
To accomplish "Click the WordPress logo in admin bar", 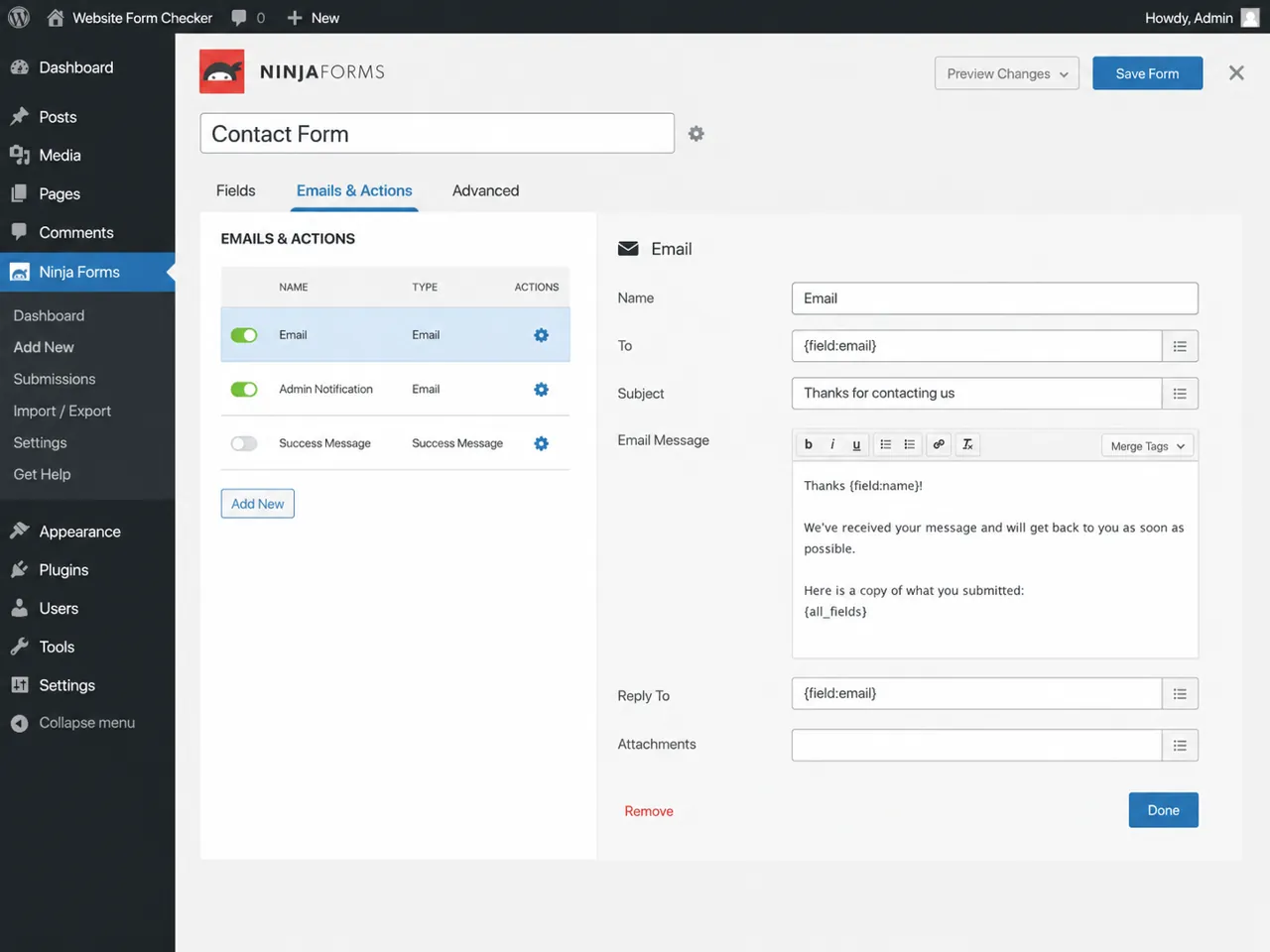I will pos(19,18).
